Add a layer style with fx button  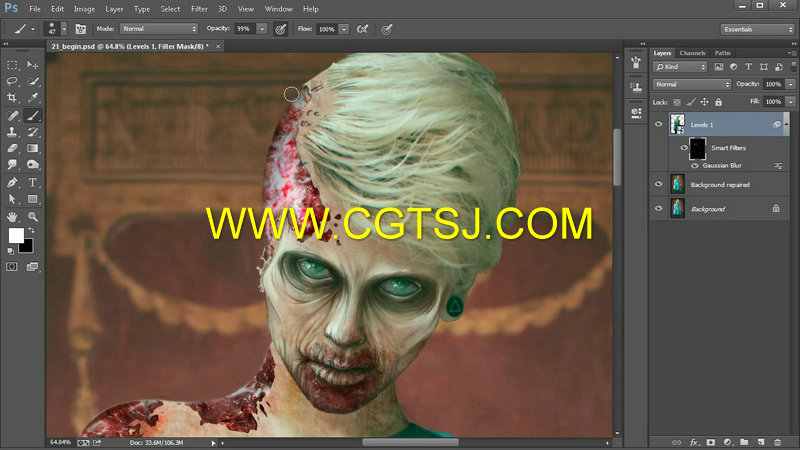[694, 442]
